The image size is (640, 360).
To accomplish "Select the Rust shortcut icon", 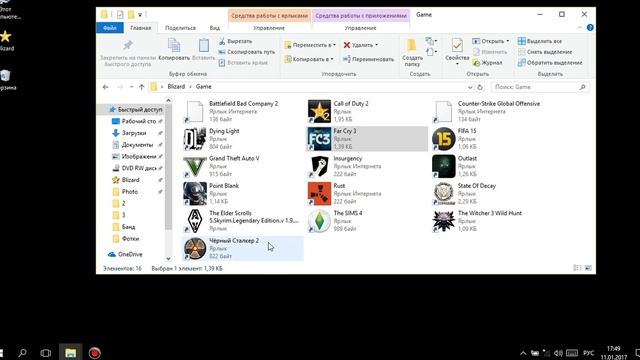I will coord(319,193).
